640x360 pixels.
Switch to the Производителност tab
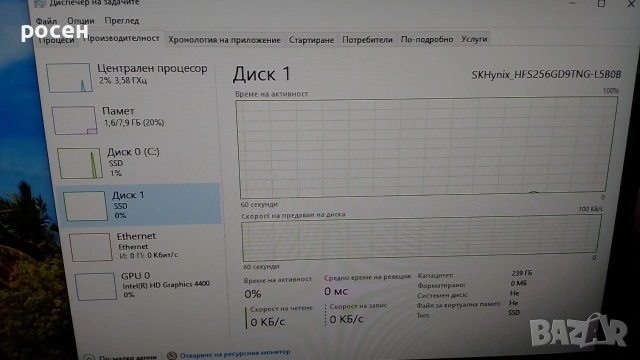pyautogui.click(x=121, y=38)
